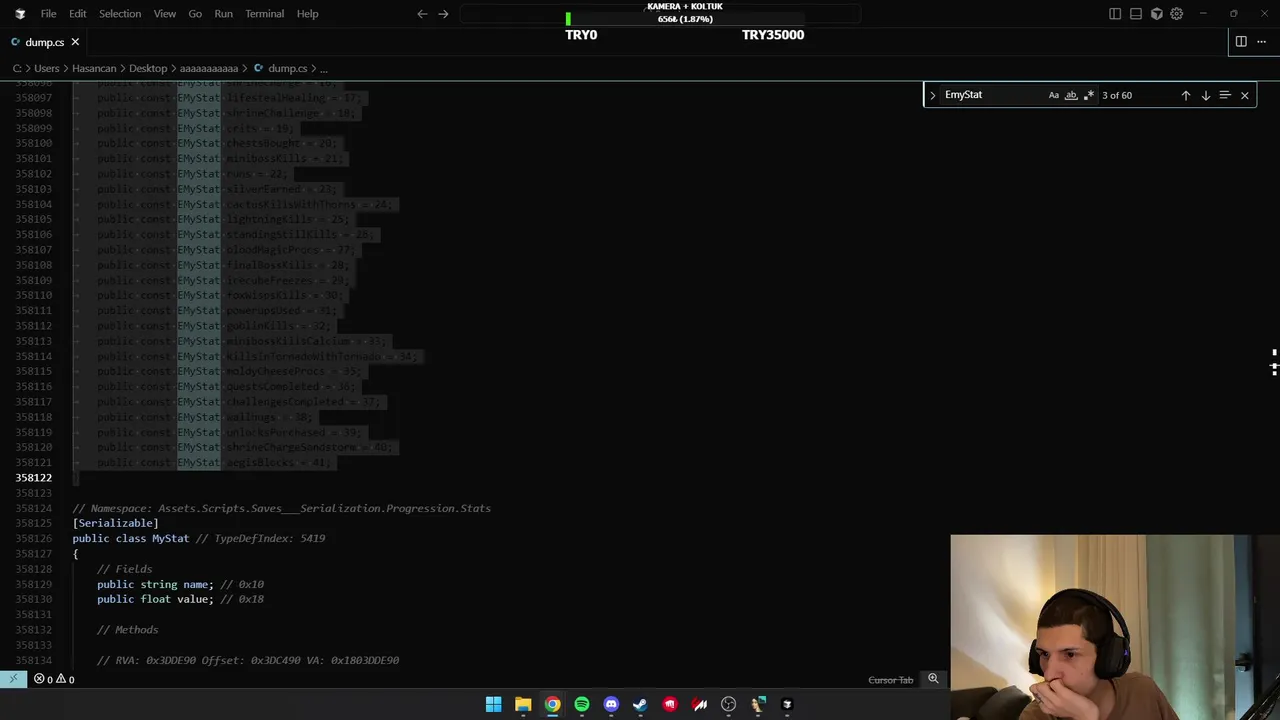Open the C: breadcrumb dropdown
The image size is (1280, 720).
(17, 68)
